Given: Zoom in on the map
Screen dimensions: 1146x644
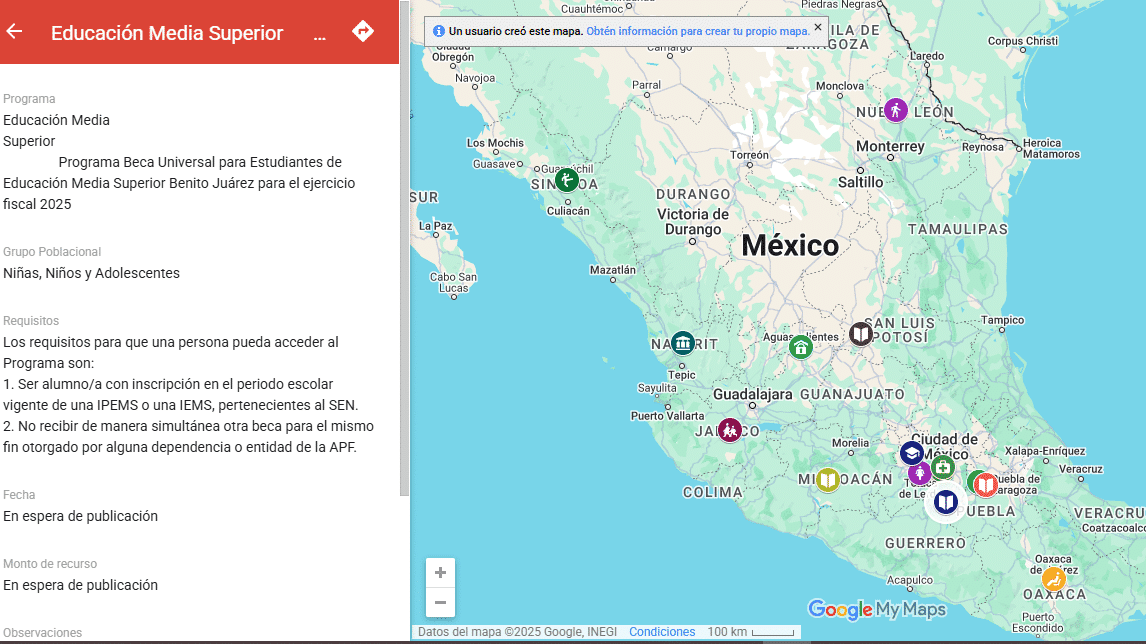Looking at the screenshot, I should [x=440, y=573].
